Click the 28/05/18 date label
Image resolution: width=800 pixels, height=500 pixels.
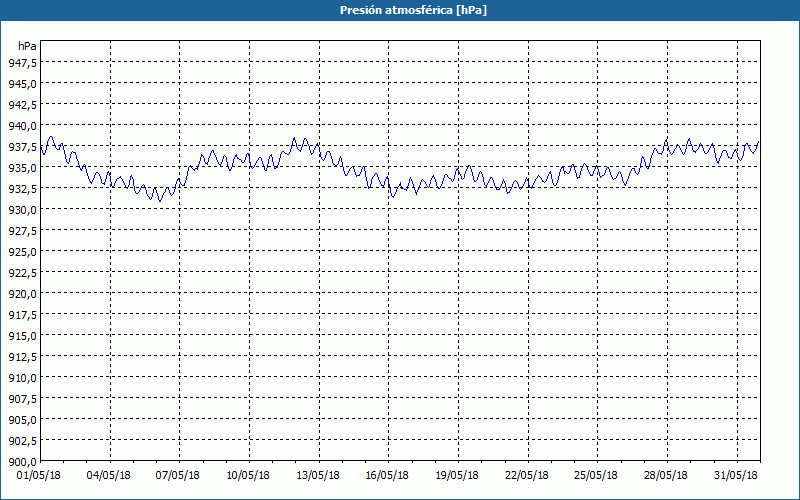[666, 476]
